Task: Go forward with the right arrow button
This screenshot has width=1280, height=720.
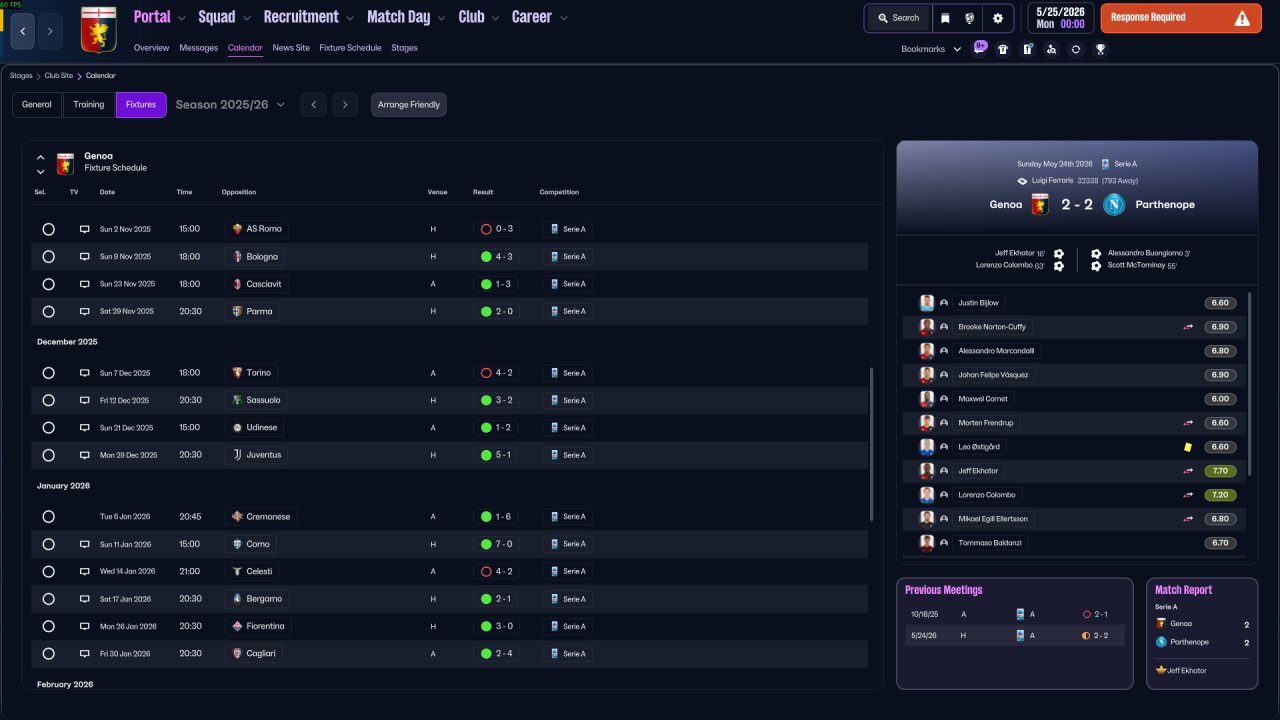Action: click(50, 31)
